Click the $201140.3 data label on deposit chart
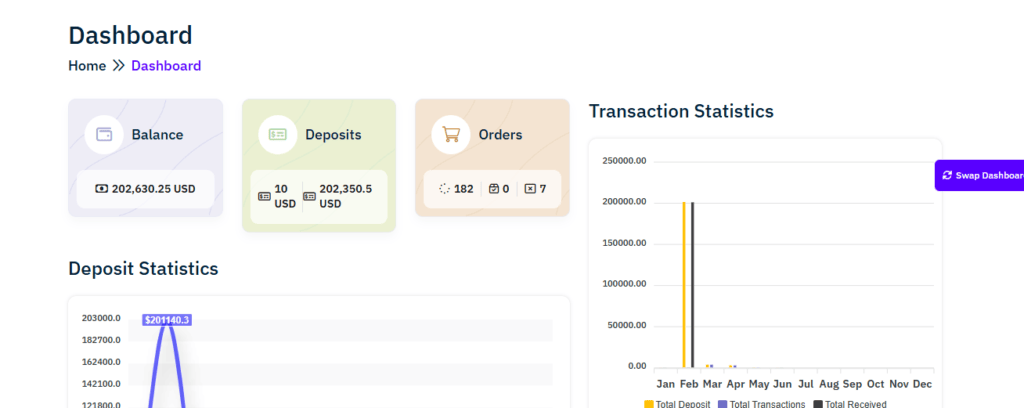This screenshot has height=408, width=1024. tap(166, 320)
